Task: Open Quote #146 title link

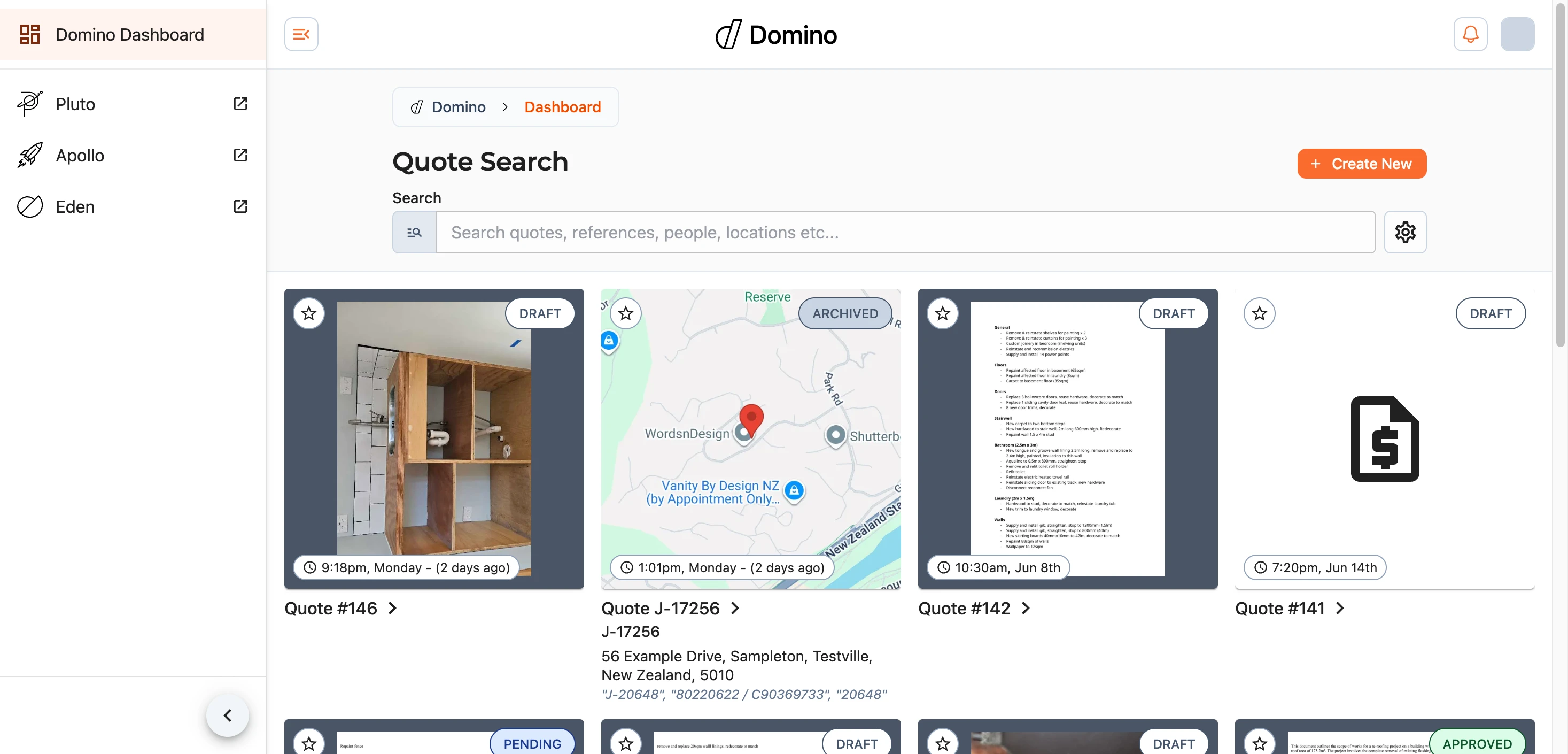Action: point(330,608)
